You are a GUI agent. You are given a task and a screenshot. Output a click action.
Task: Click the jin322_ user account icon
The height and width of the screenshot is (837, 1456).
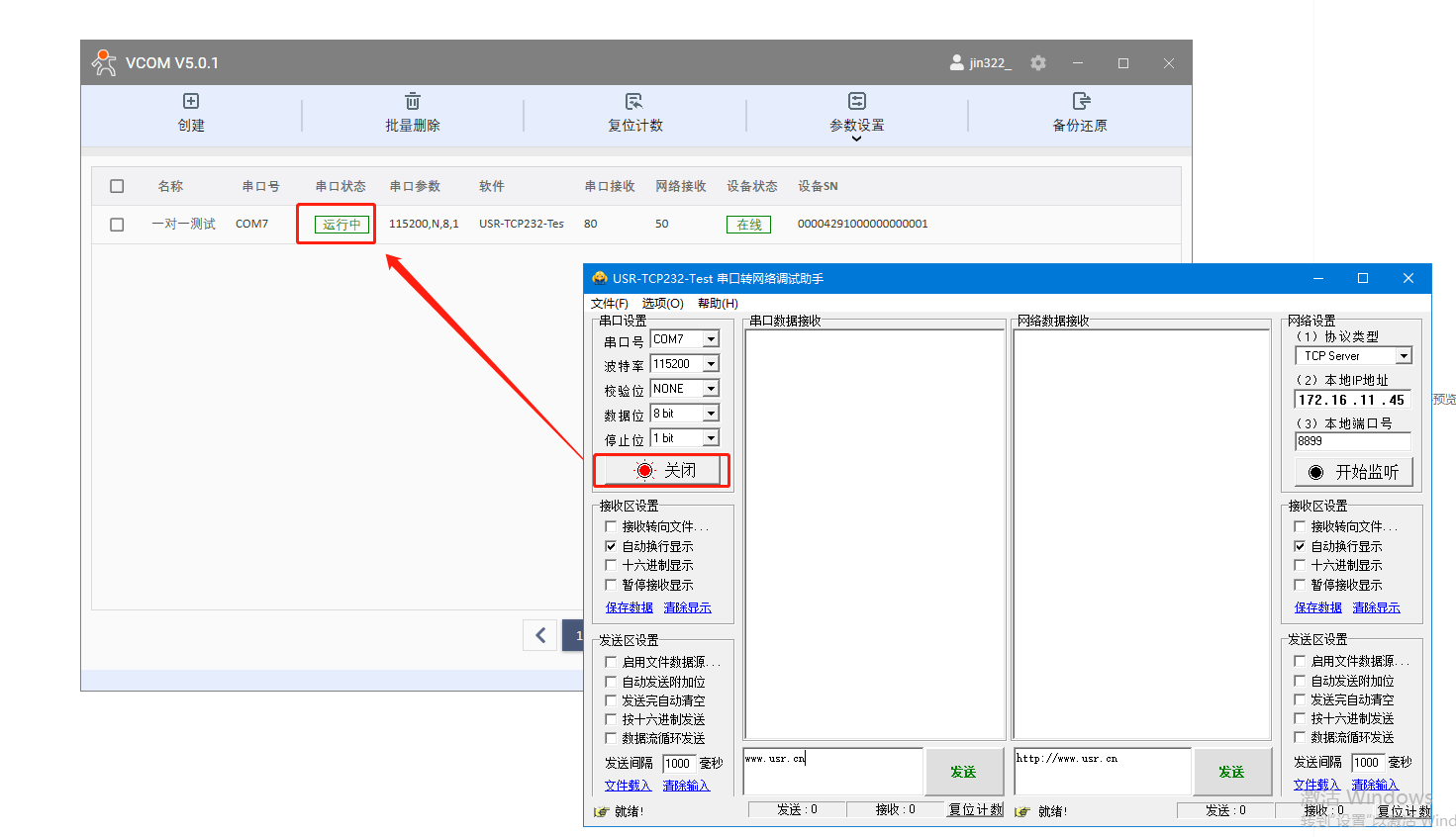pos(956,63)
